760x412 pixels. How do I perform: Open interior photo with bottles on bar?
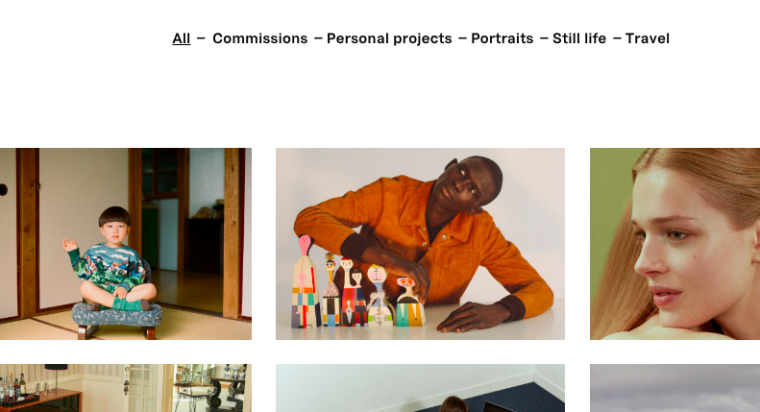click(x=126, y=388)
